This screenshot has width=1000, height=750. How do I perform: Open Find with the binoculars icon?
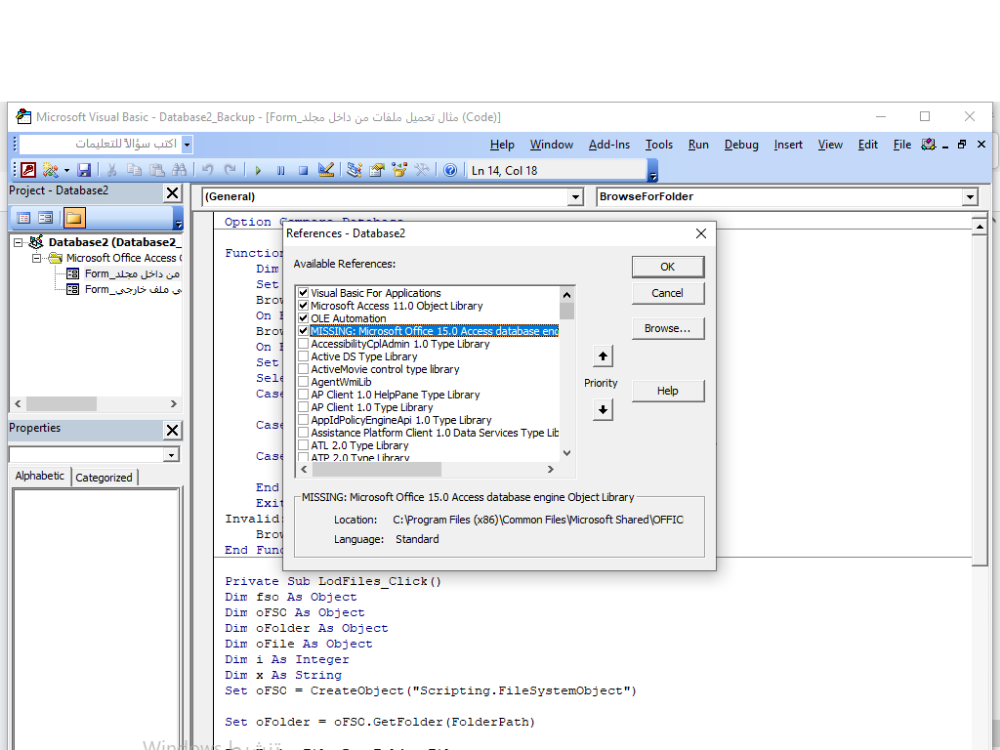click(179, 170)
